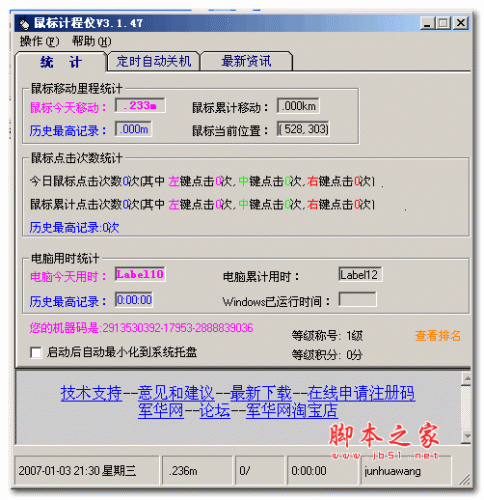Click the machine code text 2913530392-17953-2888839036
484x500 pixels.
pos(177,328)
